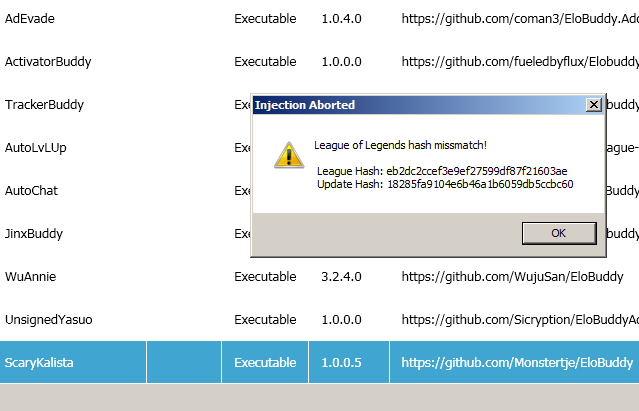Click the Executable type cell for UnsignedYasuo

[265, 320]
